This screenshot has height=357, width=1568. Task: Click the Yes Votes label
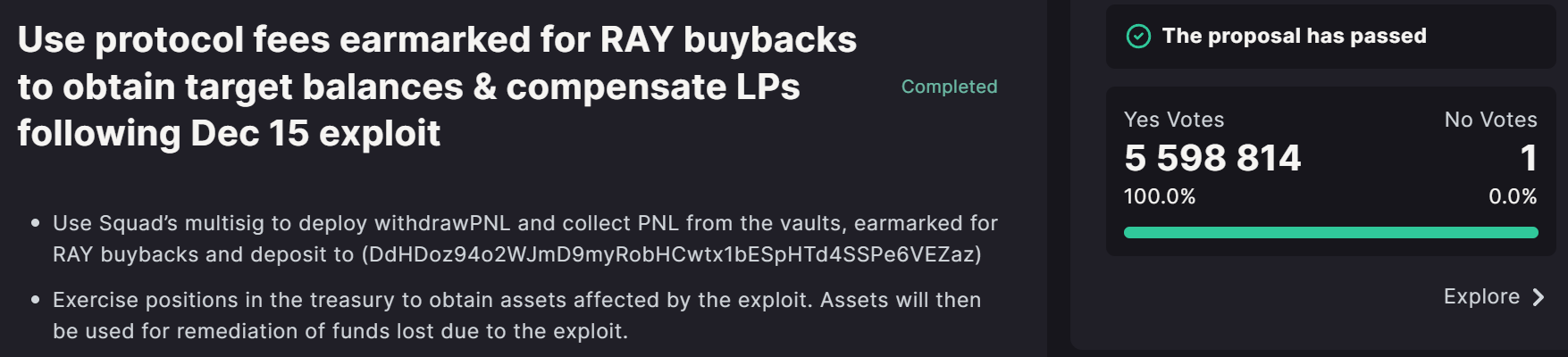[1174, 120]
